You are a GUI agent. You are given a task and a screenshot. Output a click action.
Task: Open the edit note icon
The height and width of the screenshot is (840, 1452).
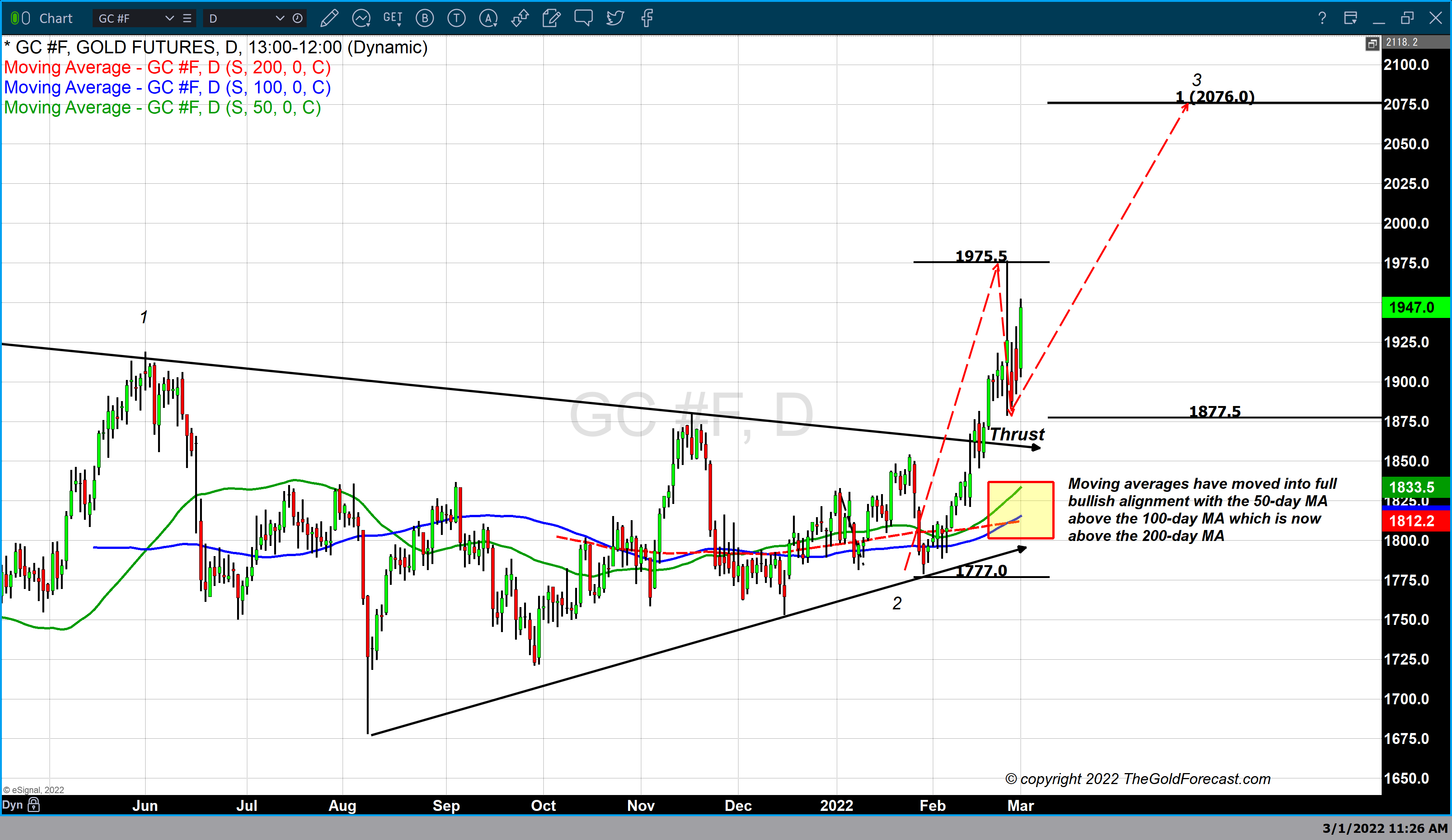[x=551, y=19]
